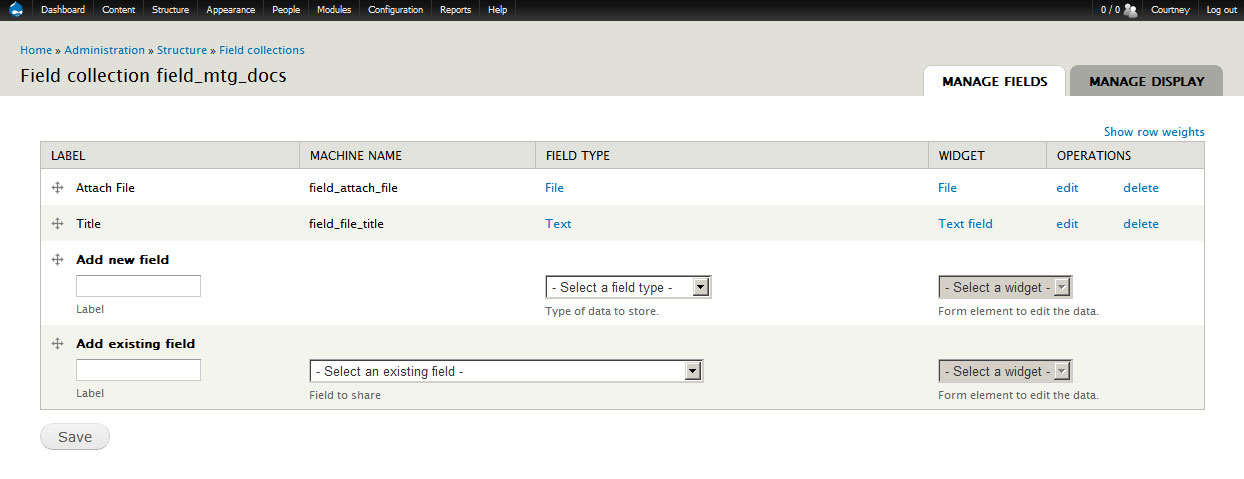Click the users online people icon

click(x=1131, y=10)
